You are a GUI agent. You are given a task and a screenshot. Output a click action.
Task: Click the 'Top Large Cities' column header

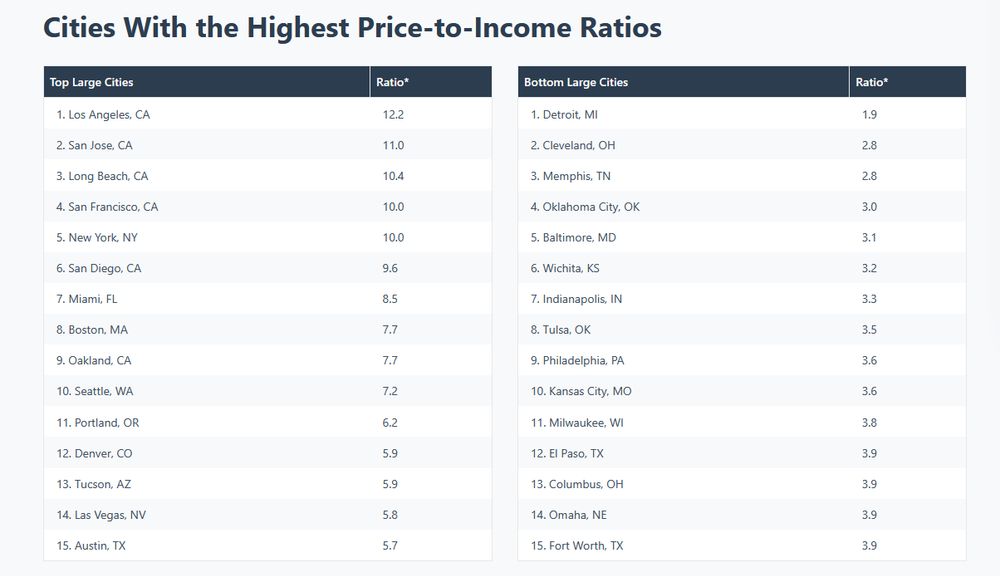click(x=207, y=82)
